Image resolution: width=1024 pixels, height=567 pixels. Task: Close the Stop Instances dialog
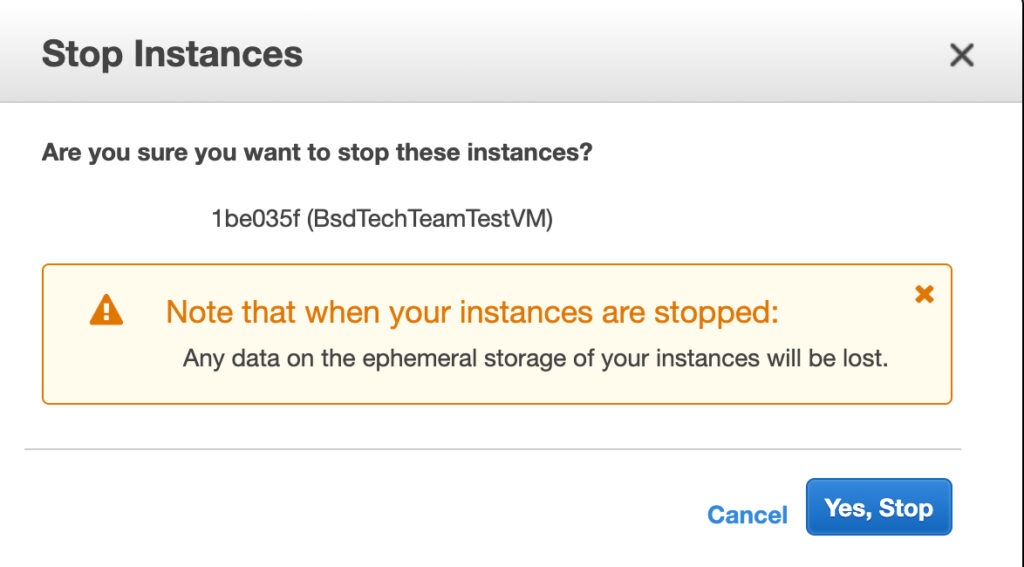point(961,55)
